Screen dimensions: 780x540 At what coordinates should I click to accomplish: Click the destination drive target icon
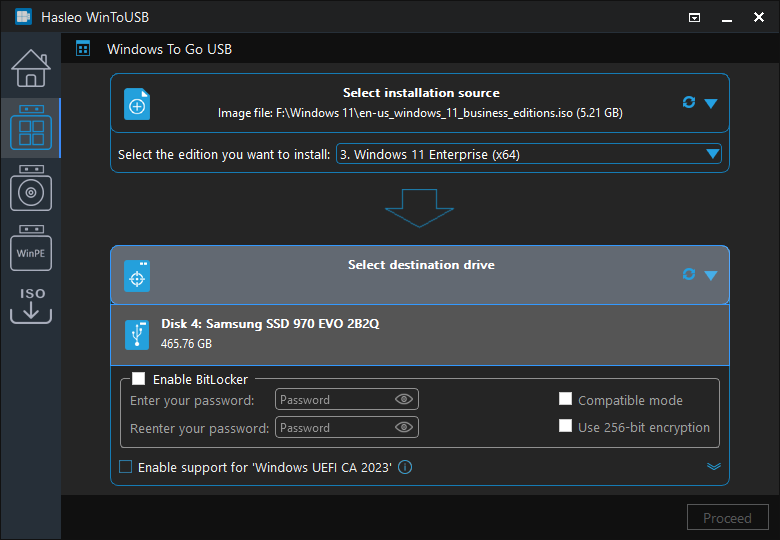click(x=137, y=275)
